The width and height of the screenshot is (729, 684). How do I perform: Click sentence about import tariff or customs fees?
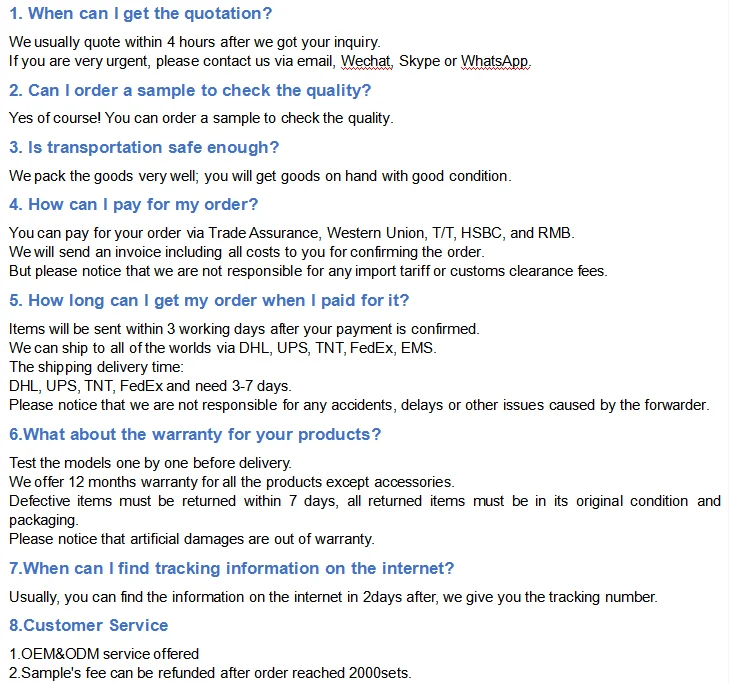(308, 271)
